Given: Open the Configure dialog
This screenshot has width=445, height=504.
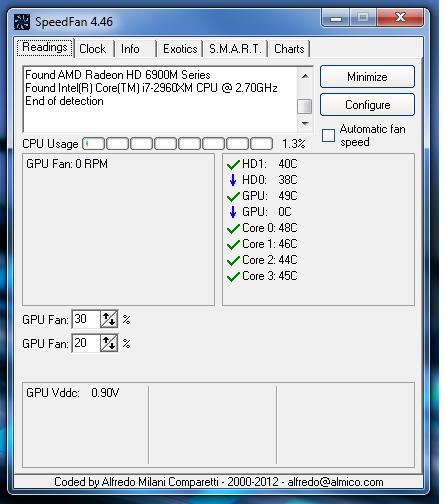Looking at the screenshot, I should pos(367,105).
